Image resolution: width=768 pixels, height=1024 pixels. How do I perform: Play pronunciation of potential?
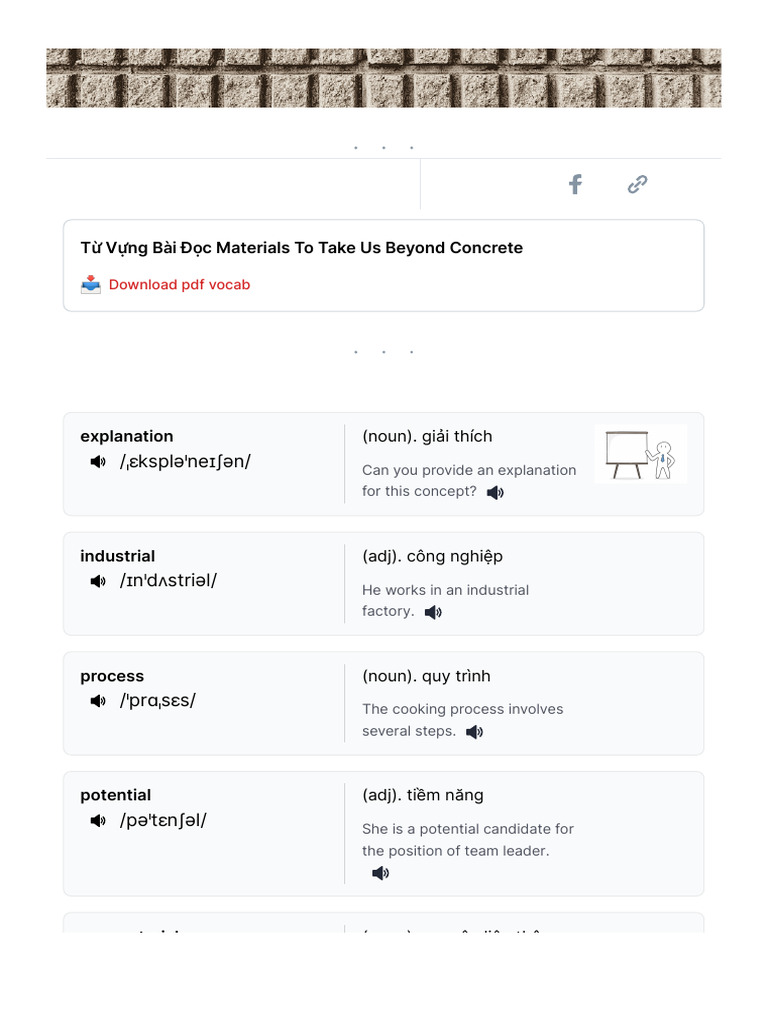click(98, 821)
